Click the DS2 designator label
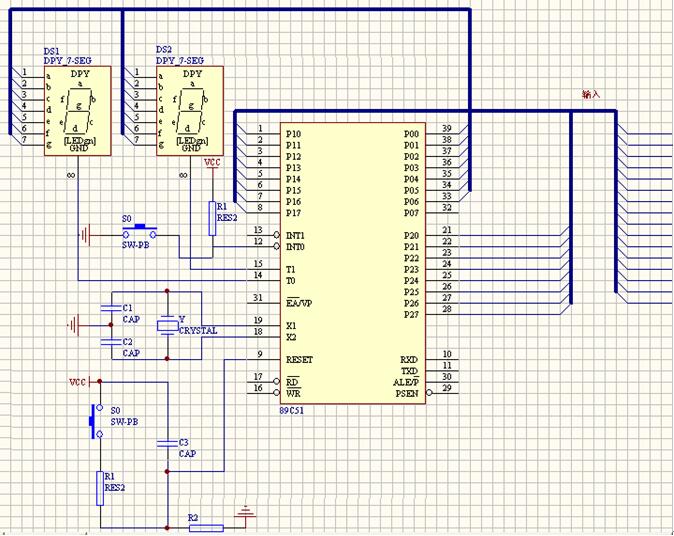 (x=164, y=50)
